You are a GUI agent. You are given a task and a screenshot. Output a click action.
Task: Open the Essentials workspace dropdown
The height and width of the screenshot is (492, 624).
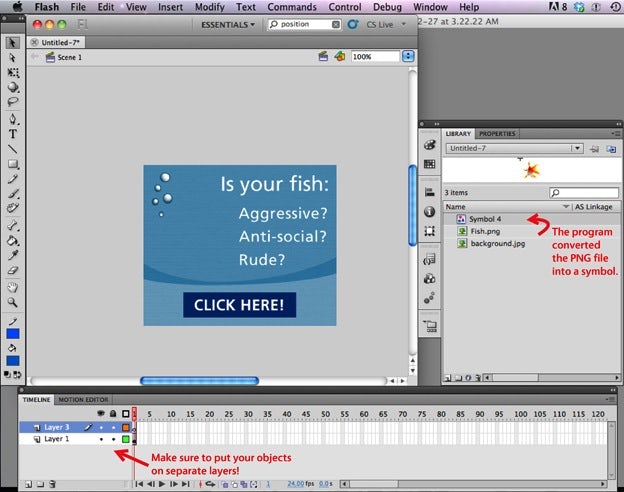tap(227, 24)
